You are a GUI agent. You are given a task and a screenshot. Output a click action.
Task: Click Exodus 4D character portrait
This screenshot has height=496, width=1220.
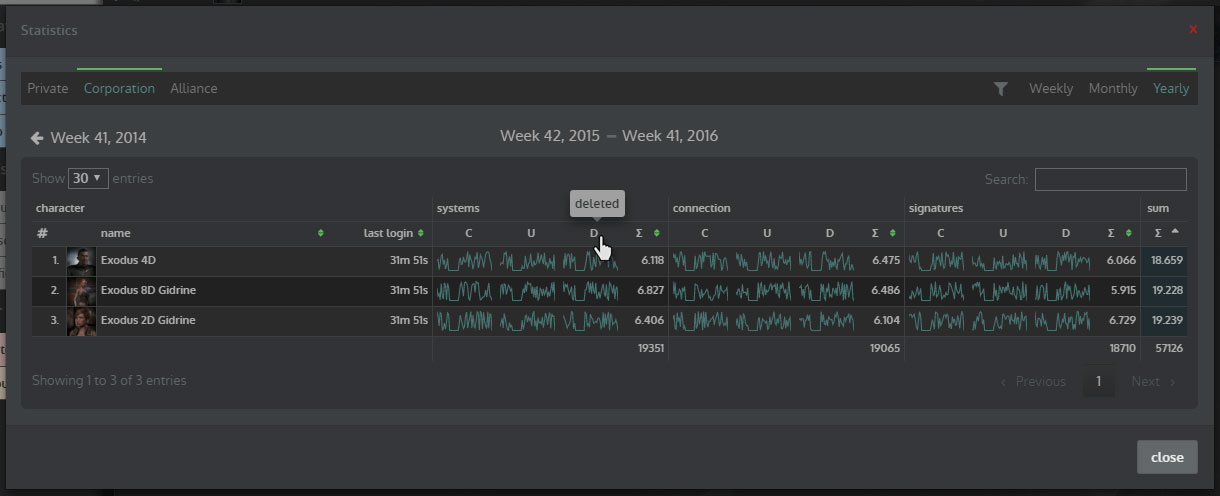81,261
